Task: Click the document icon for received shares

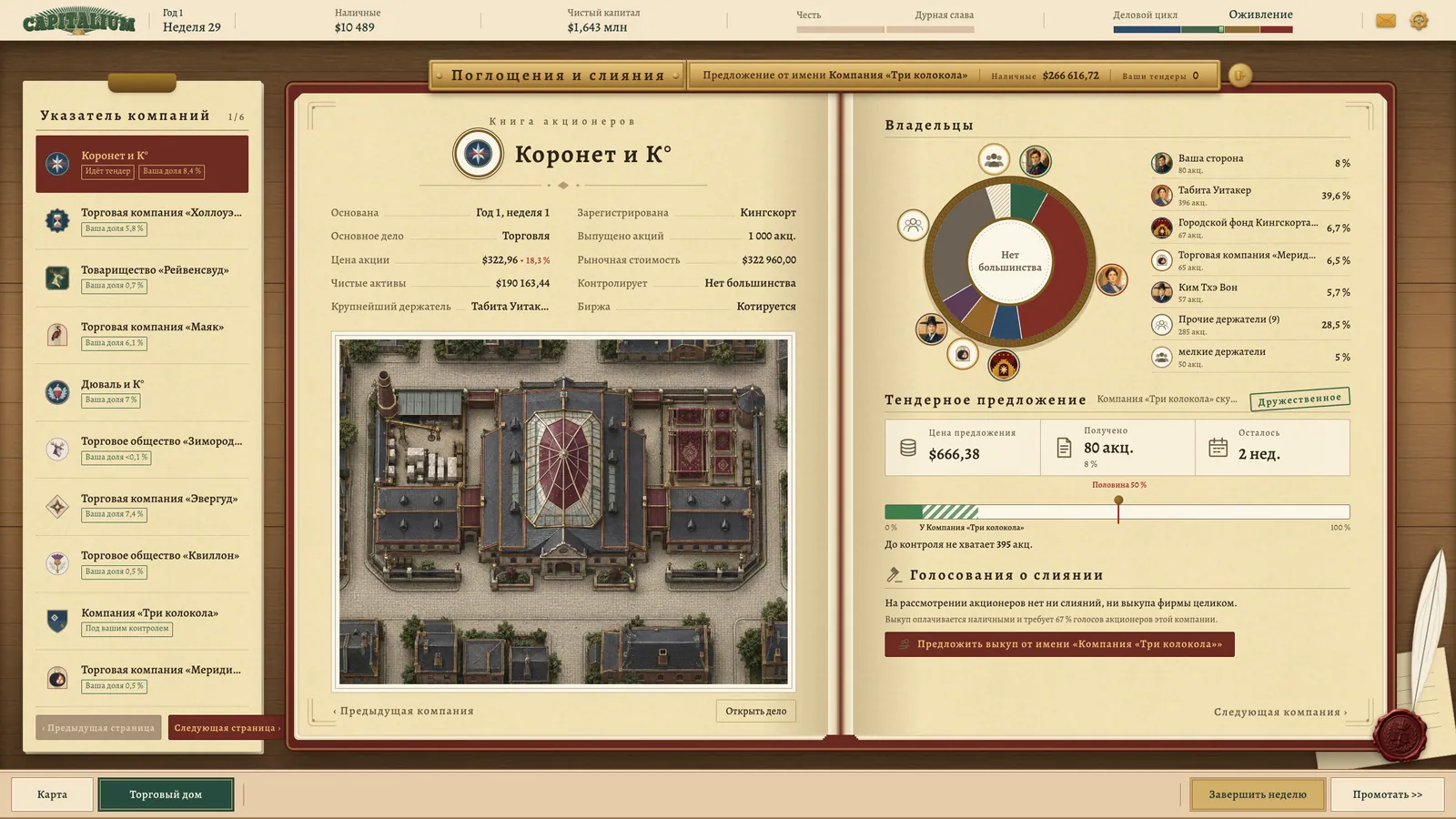Action: (1064, 448)
